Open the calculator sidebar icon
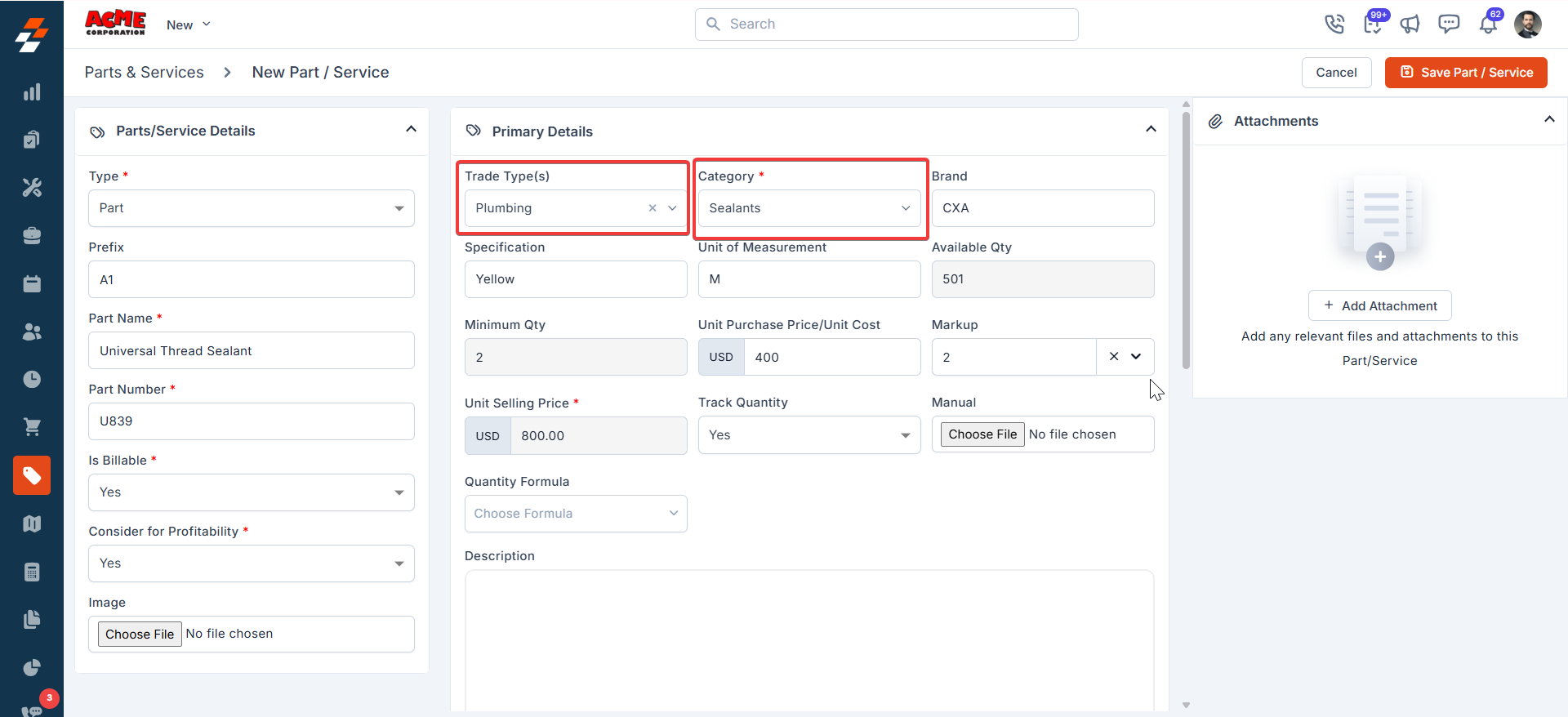The height and width of the screenshot is (717, 1568). (x=32, y=572)
